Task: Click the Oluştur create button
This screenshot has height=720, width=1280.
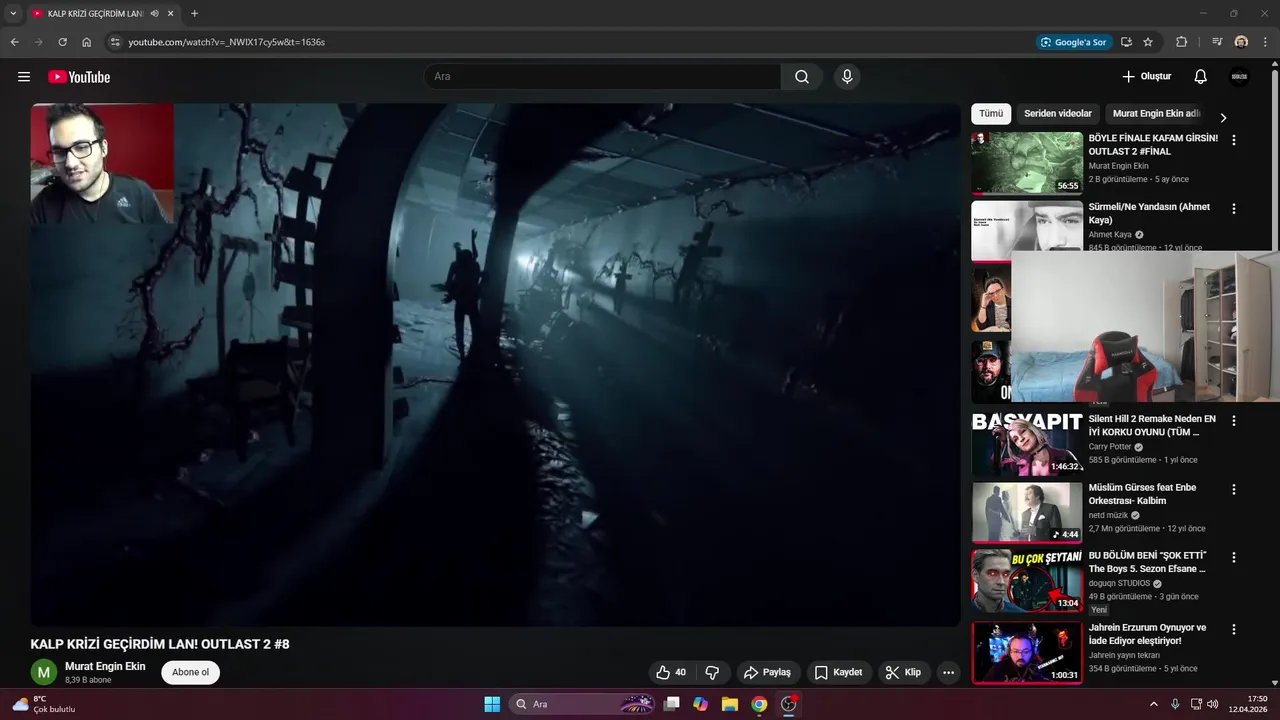Action: coord(1146,77)
